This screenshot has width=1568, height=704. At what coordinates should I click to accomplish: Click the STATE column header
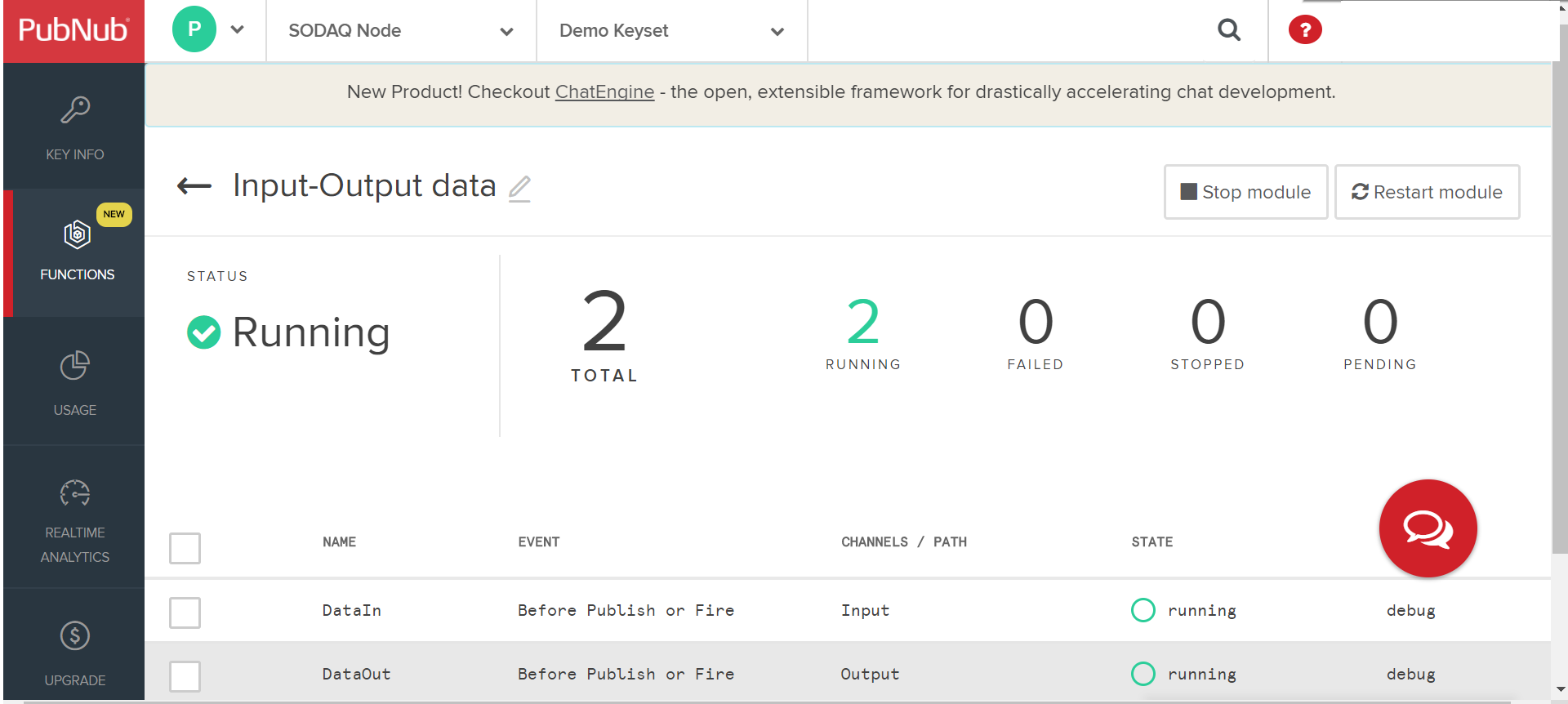[1151, 541]
